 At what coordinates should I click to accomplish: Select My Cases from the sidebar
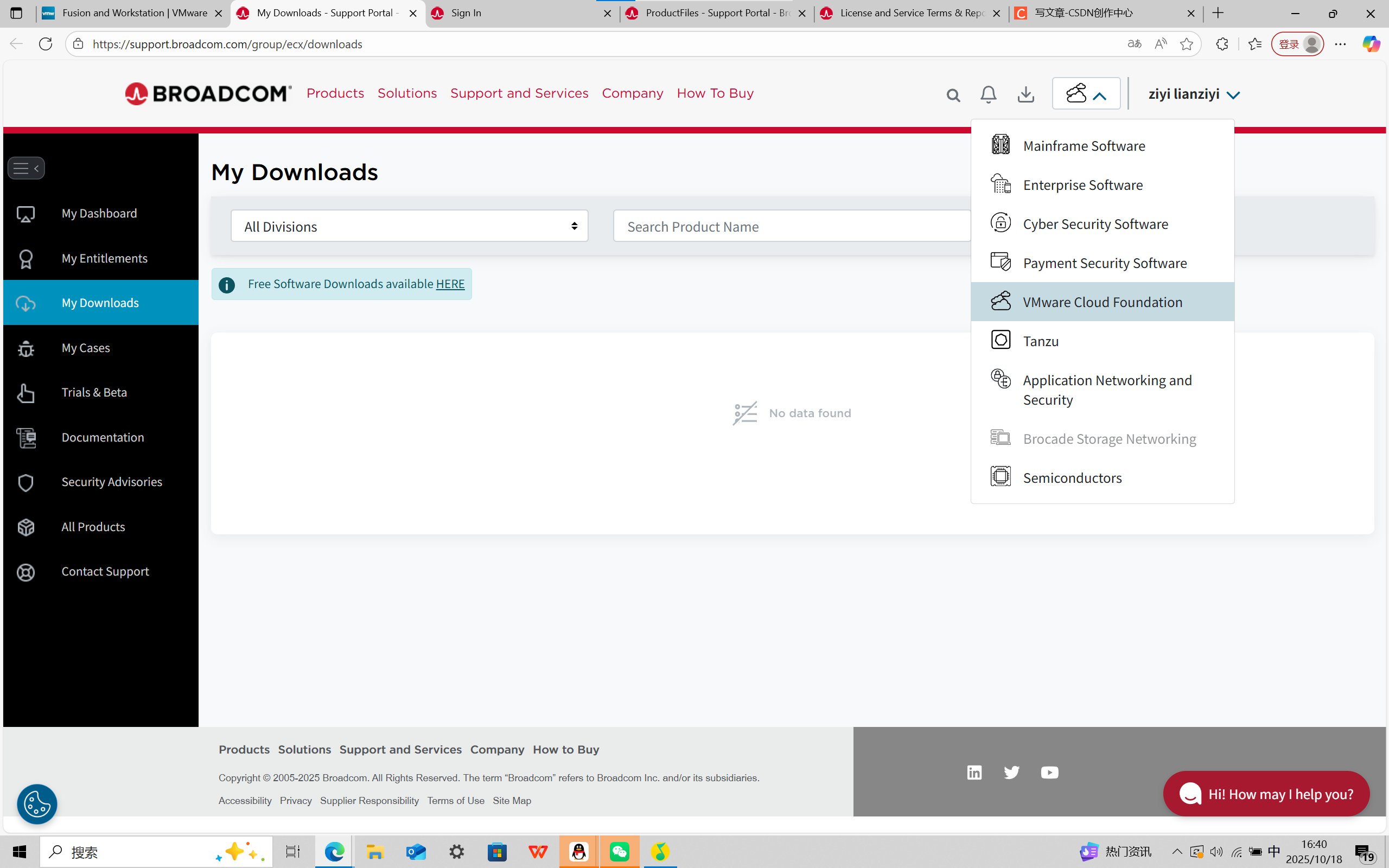(86, 347)
